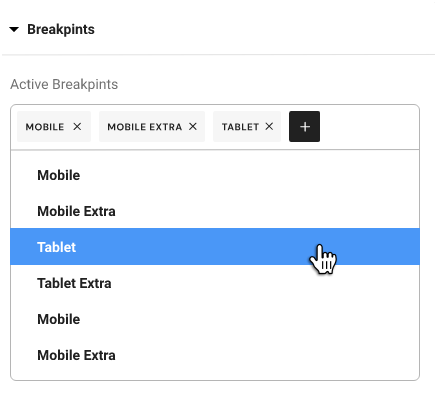Click empty field area beside plus button
Viewport: 437px width, 396px height.
(x=368, y=127)
